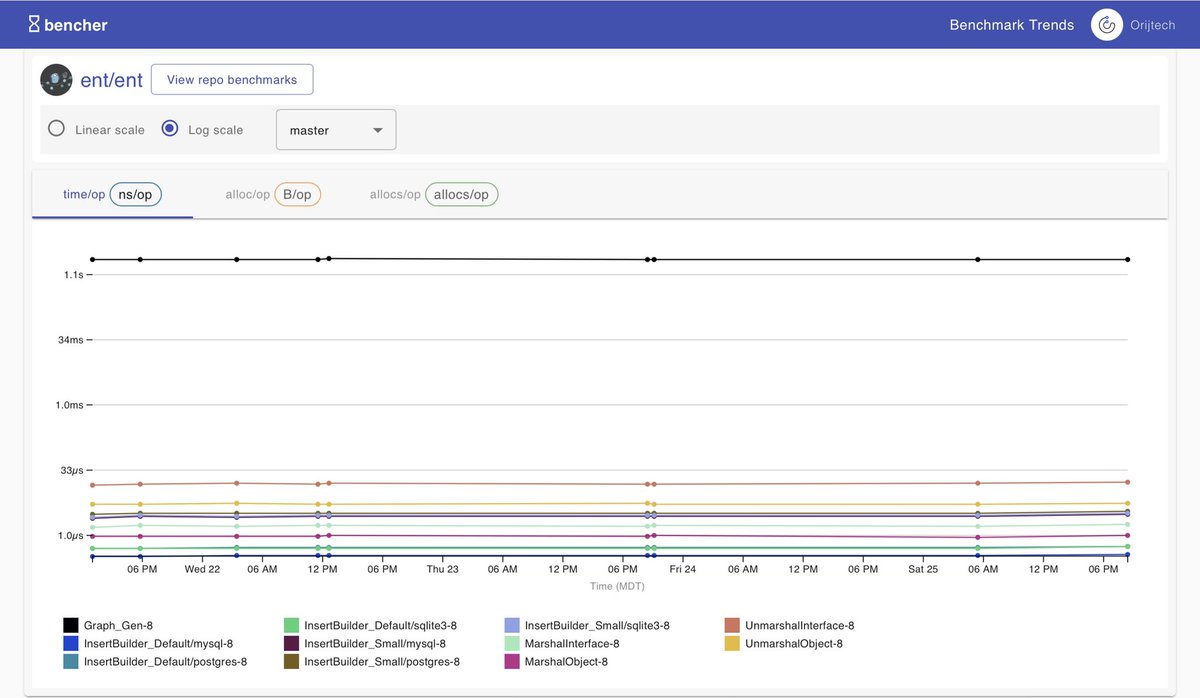Click the UnmarshalObject-8 legend label
Screen dimensions: 1200x698
(794, 644)
